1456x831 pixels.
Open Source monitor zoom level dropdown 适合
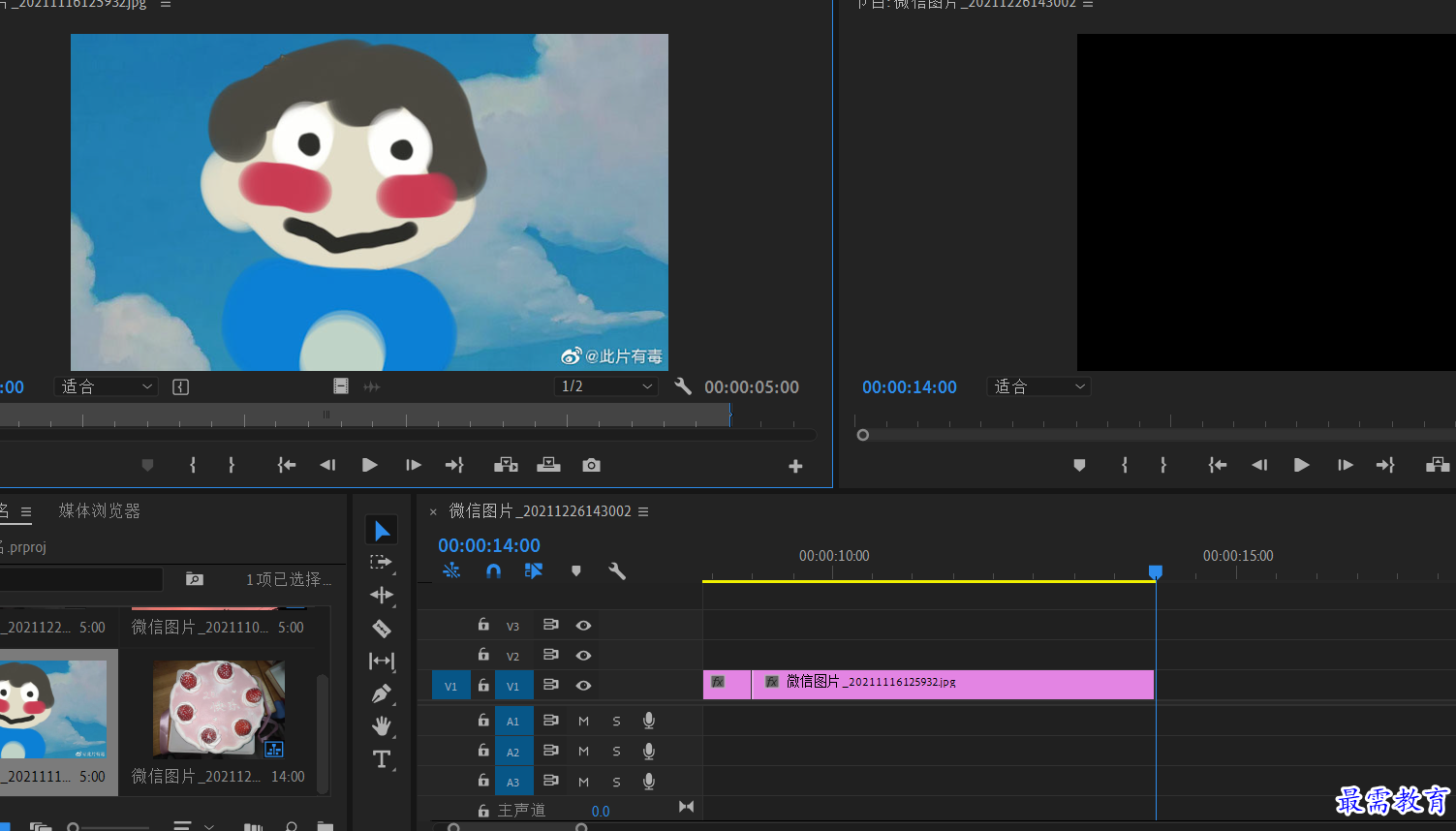coord(106,386)
